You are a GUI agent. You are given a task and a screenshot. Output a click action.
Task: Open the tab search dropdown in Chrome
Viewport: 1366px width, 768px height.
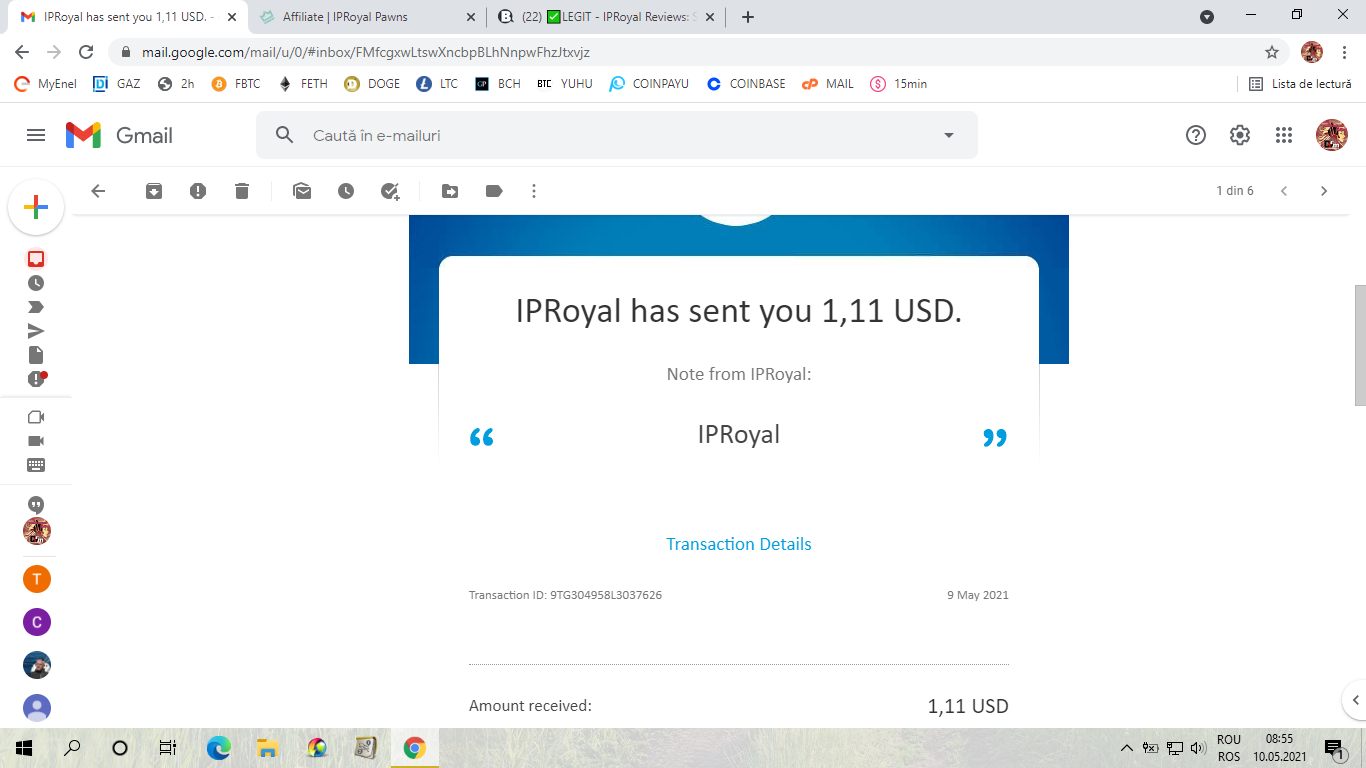[x=1207, y=17]
